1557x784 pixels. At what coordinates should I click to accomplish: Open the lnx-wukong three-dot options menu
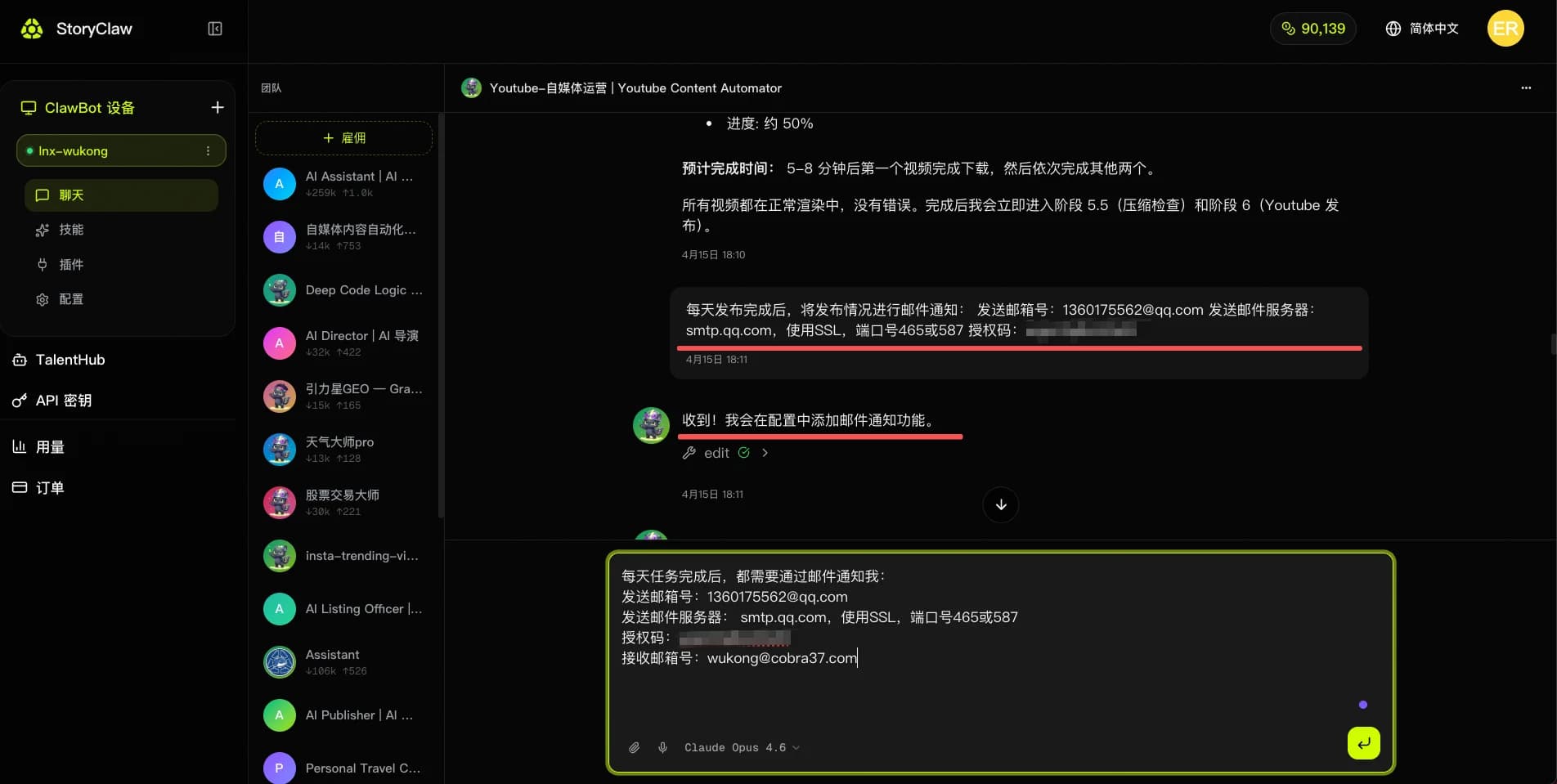(x=208, y=150)
